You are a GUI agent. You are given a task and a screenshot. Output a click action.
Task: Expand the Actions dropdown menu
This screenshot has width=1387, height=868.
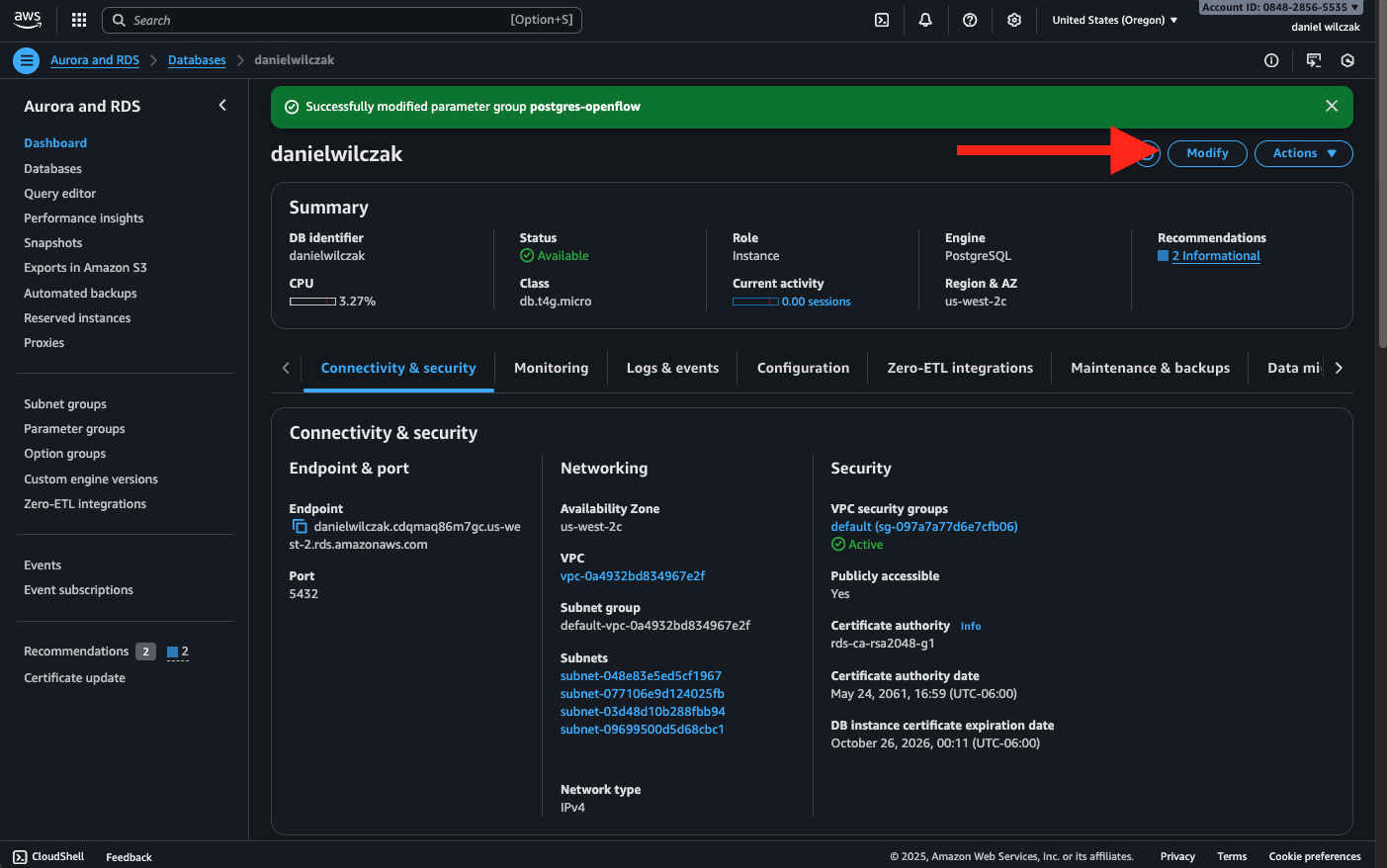coord(1303,153)
